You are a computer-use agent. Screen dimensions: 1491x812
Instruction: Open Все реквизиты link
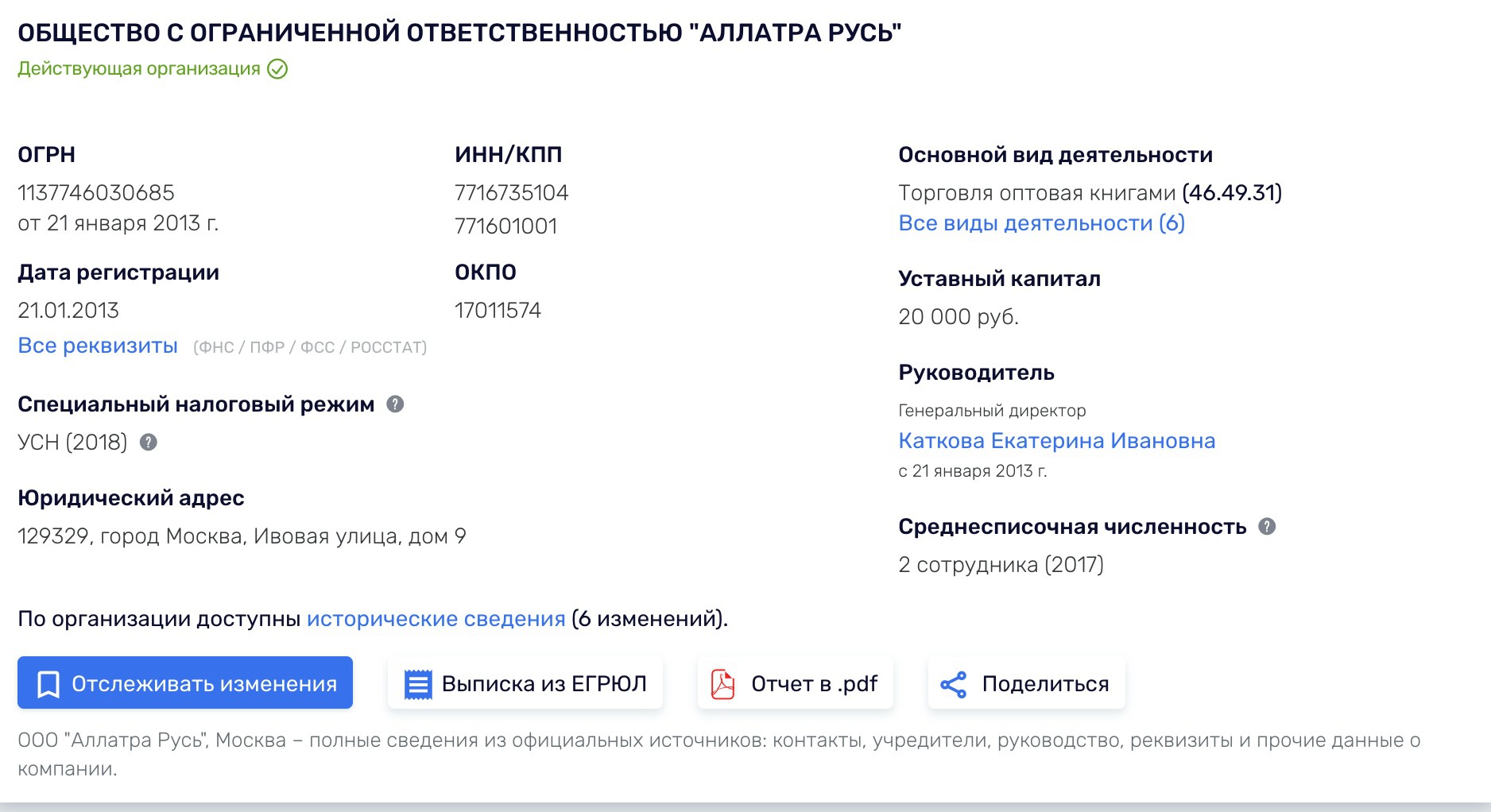[98, 346]
